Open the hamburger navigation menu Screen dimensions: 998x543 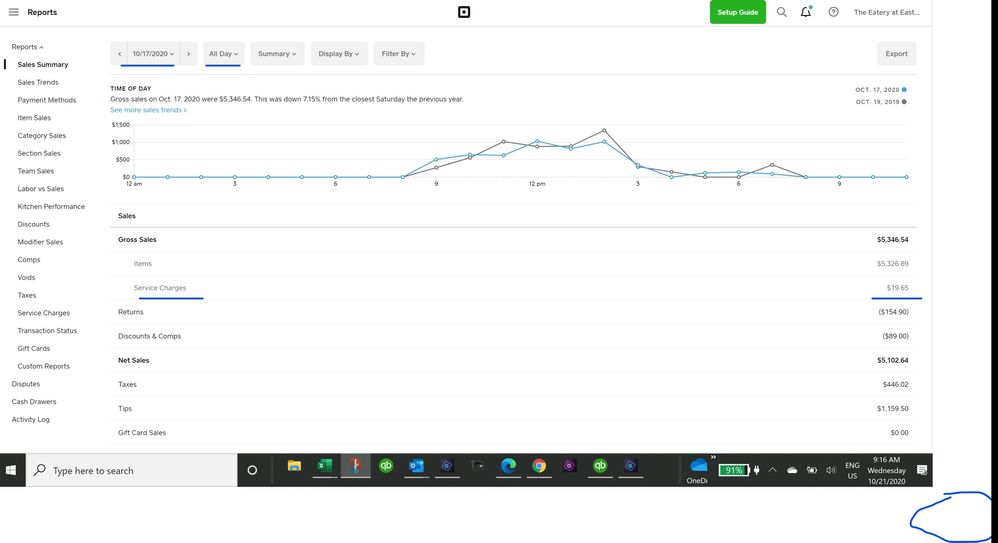point(13,12)
